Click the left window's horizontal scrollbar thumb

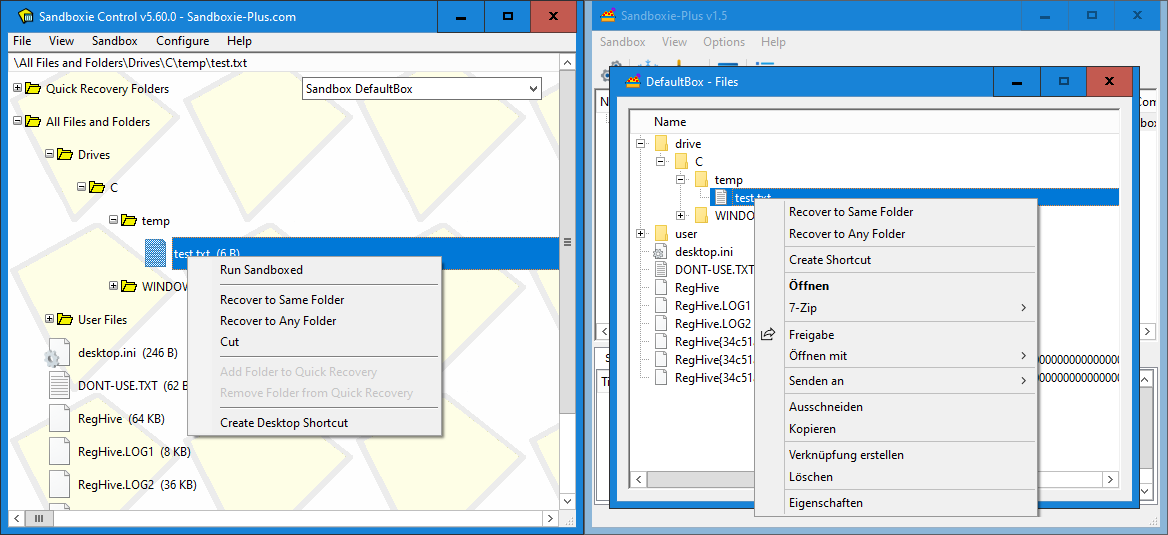(39, 518)
